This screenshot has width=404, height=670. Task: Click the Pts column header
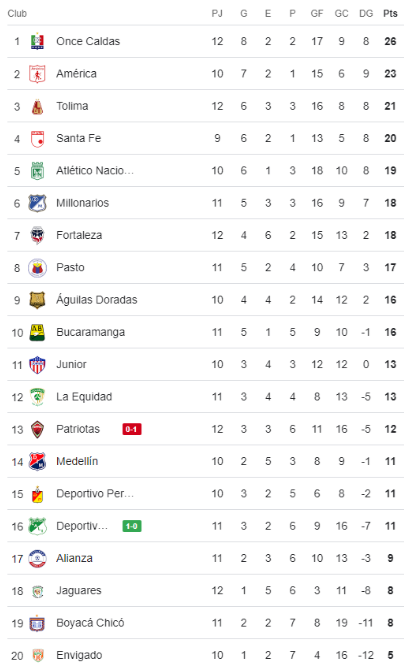[x=390, y=14]
